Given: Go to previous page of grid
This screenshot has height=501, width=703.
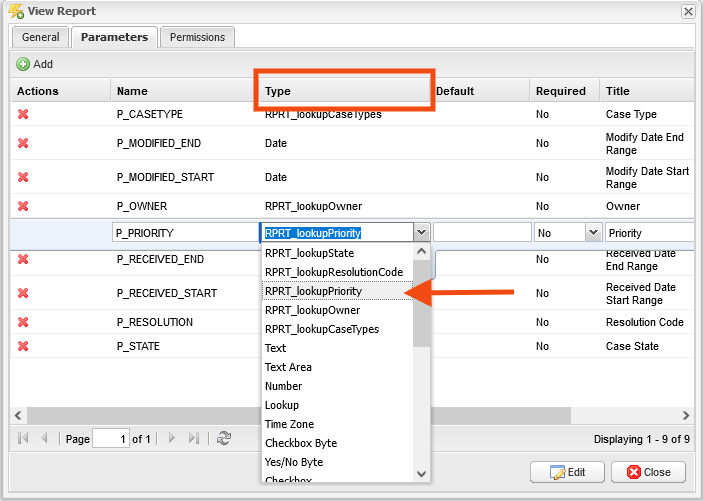Looking at the screenshot, I should point(44,438).
